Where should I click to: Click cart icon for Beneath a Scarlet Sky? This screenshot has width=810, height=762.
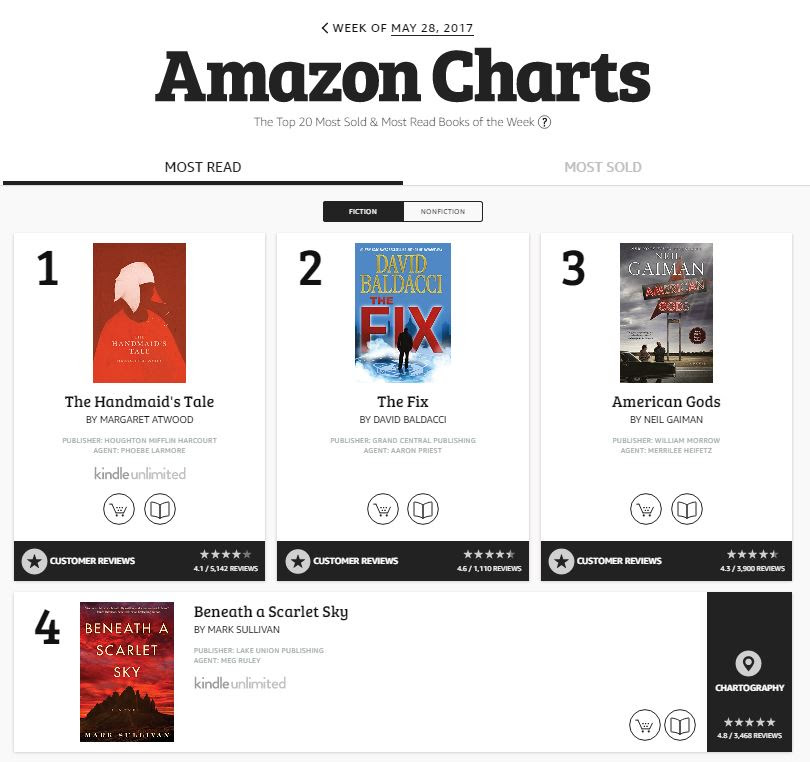(645, 725)
